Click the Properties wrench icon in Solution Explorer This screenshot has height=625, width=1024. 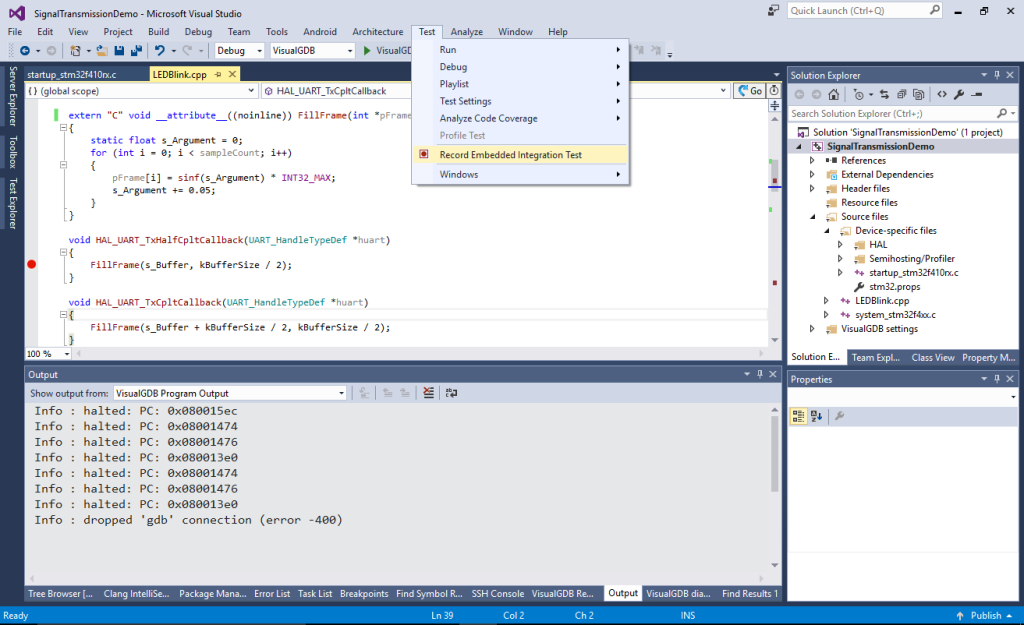point(958,94)
